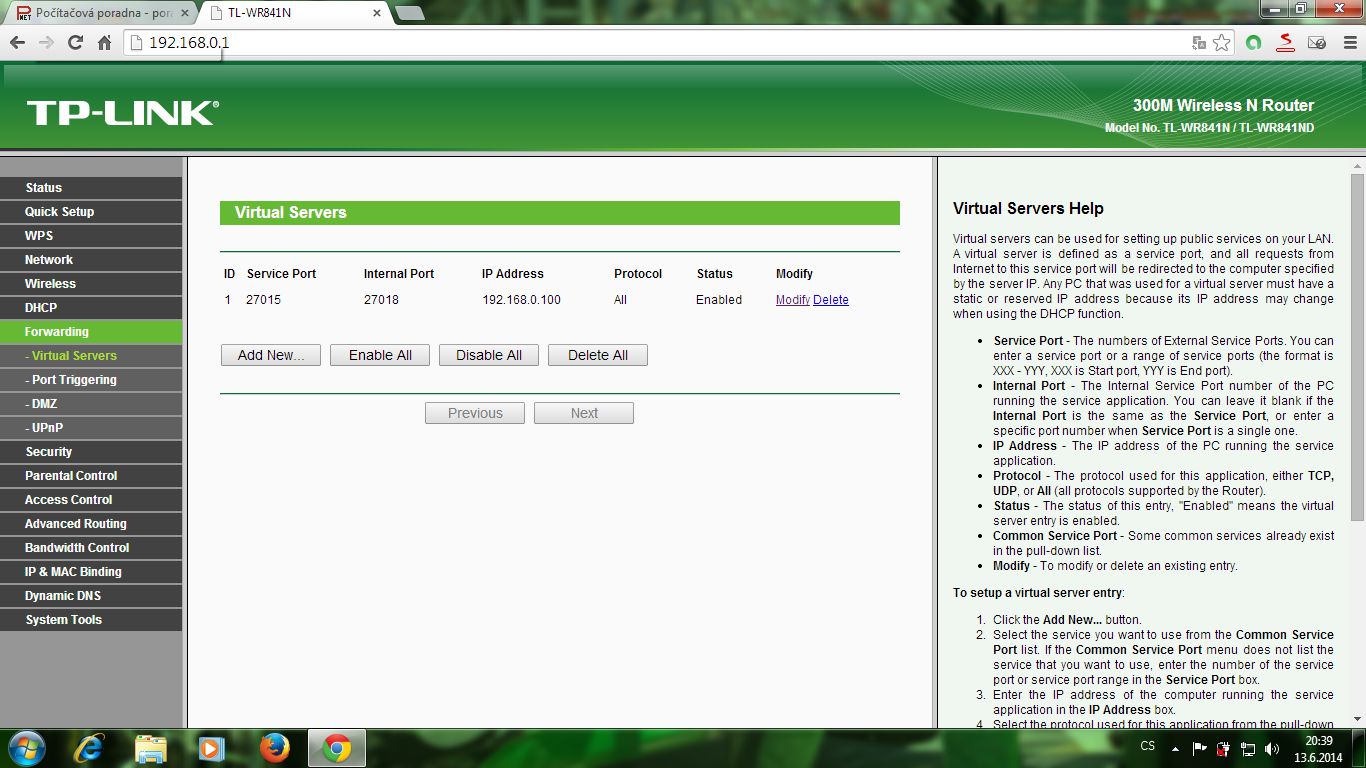Select the Virtual Servers submenu item
Screen dimensions: 1366x768
click(91, 356)
